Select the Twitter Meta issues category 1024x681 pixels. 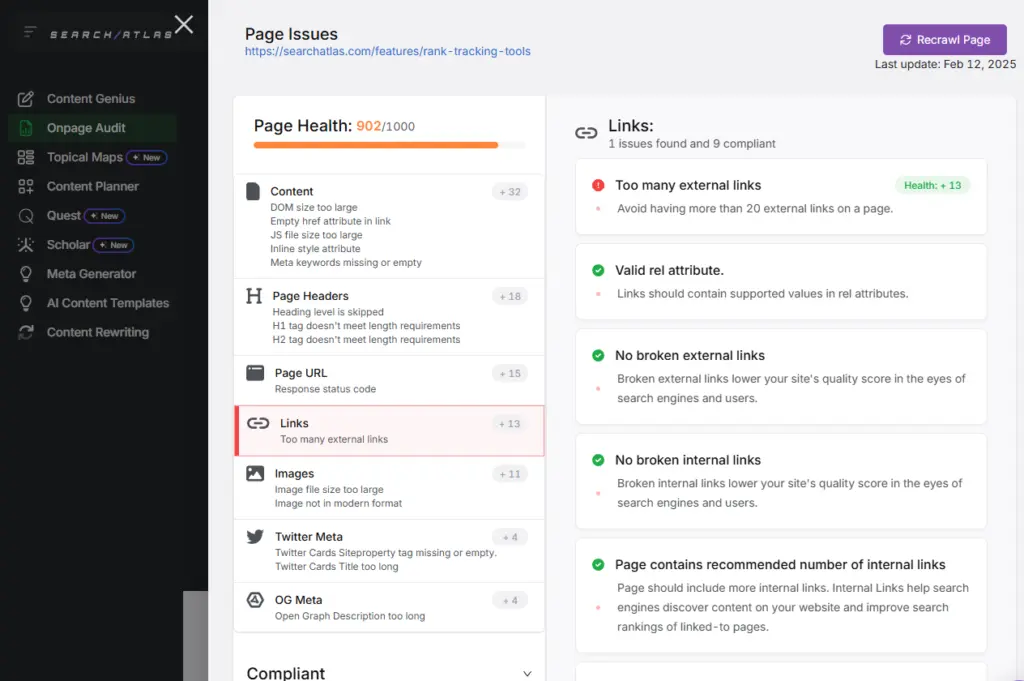(x=389, y=551)
